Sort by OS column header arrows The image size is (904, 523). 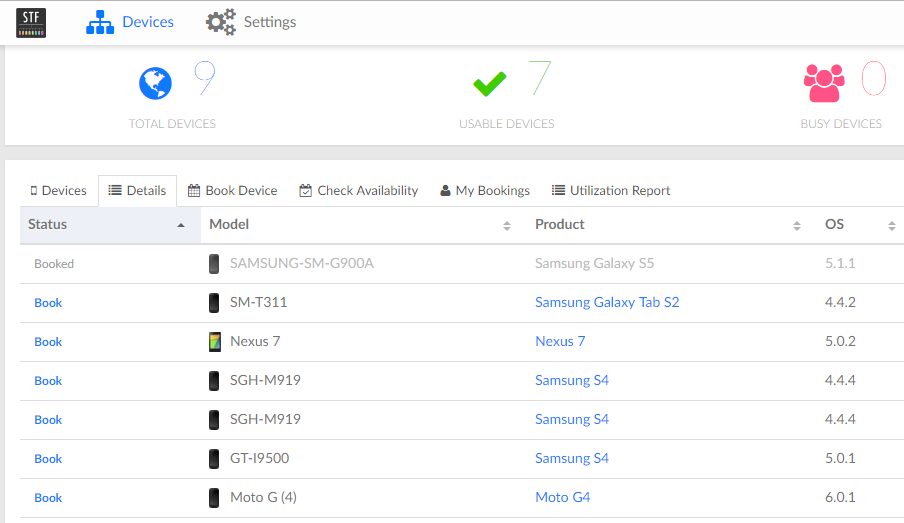(891, 226)
